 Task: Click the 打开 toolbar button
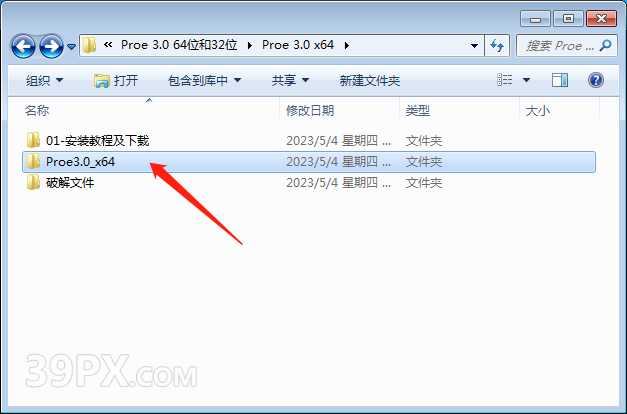pyautogui.click(x=116, y=80)
